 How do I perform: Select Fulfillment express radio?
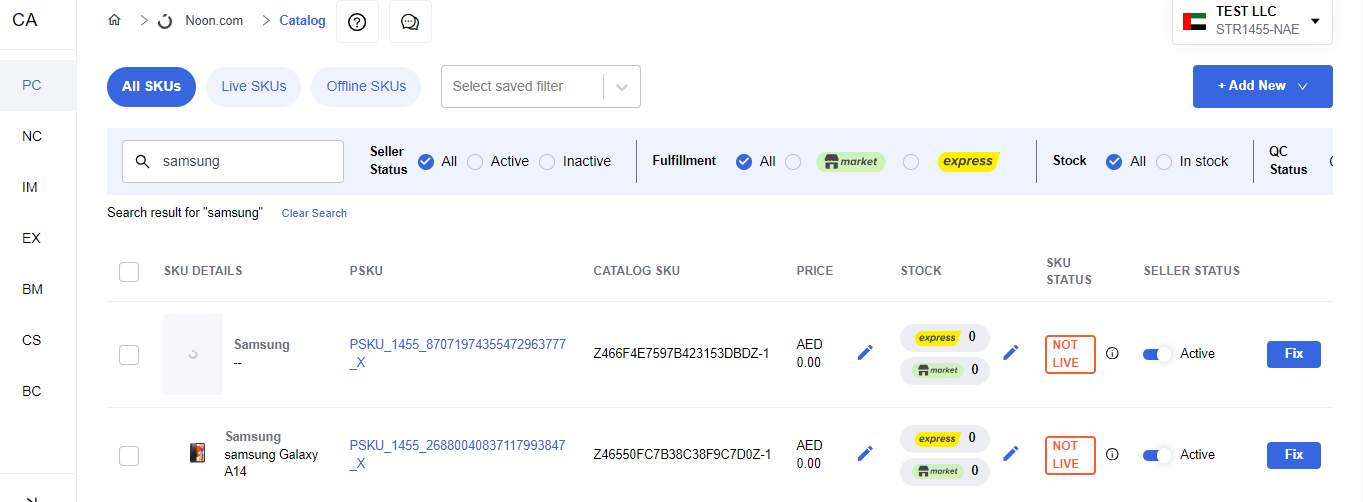pos(911,161)
